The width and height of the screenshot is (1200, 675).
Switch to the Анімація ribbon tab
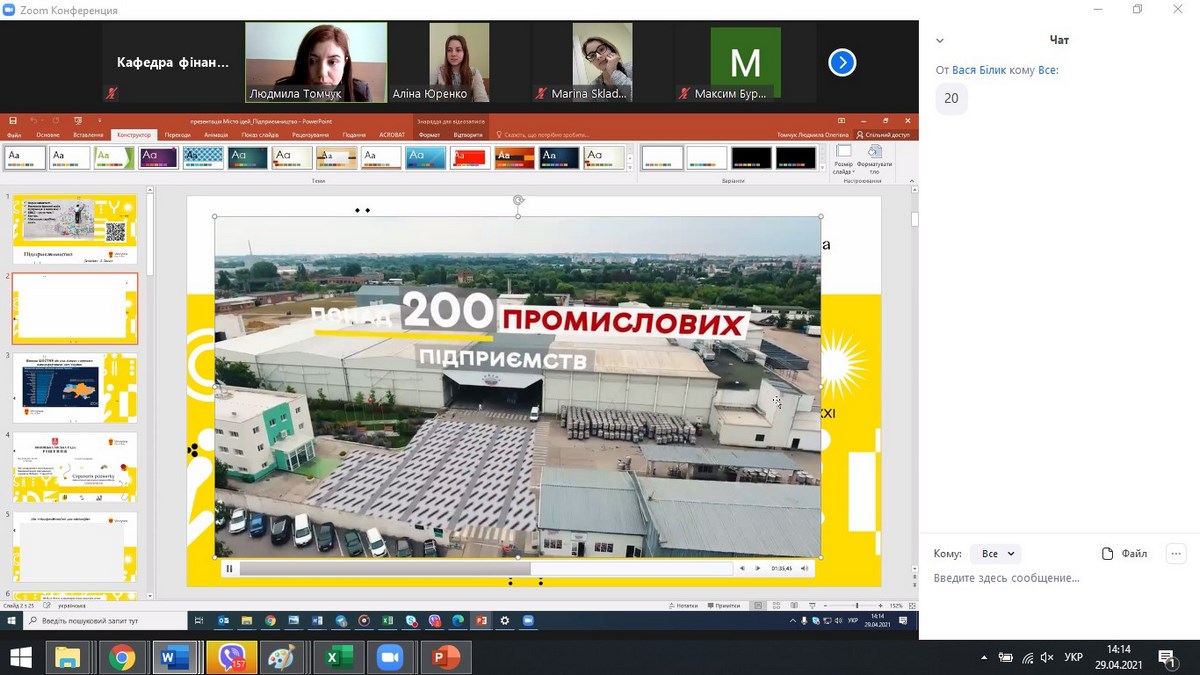(215, 135)
